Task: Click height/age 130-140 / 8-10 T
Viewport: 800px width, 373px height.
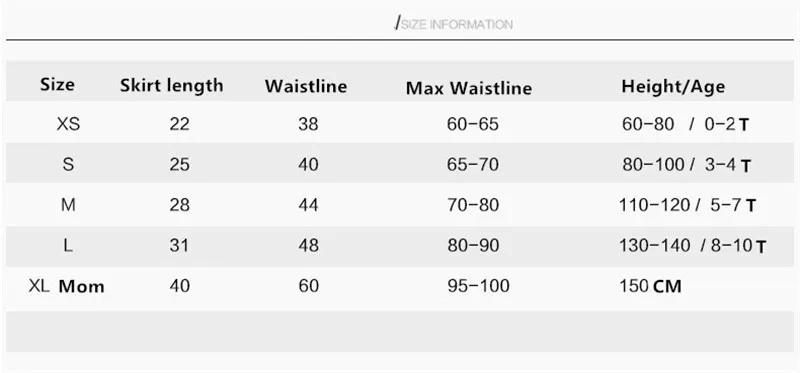Action: point(692,246)
